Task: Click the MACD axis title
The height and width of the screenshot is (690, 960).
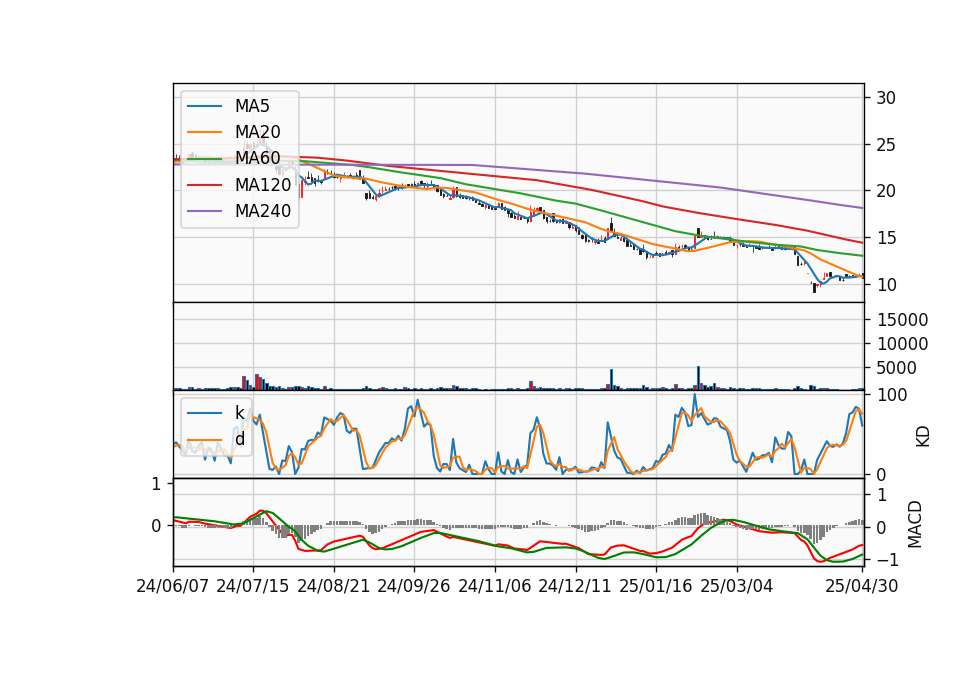Action: point(915,525)
